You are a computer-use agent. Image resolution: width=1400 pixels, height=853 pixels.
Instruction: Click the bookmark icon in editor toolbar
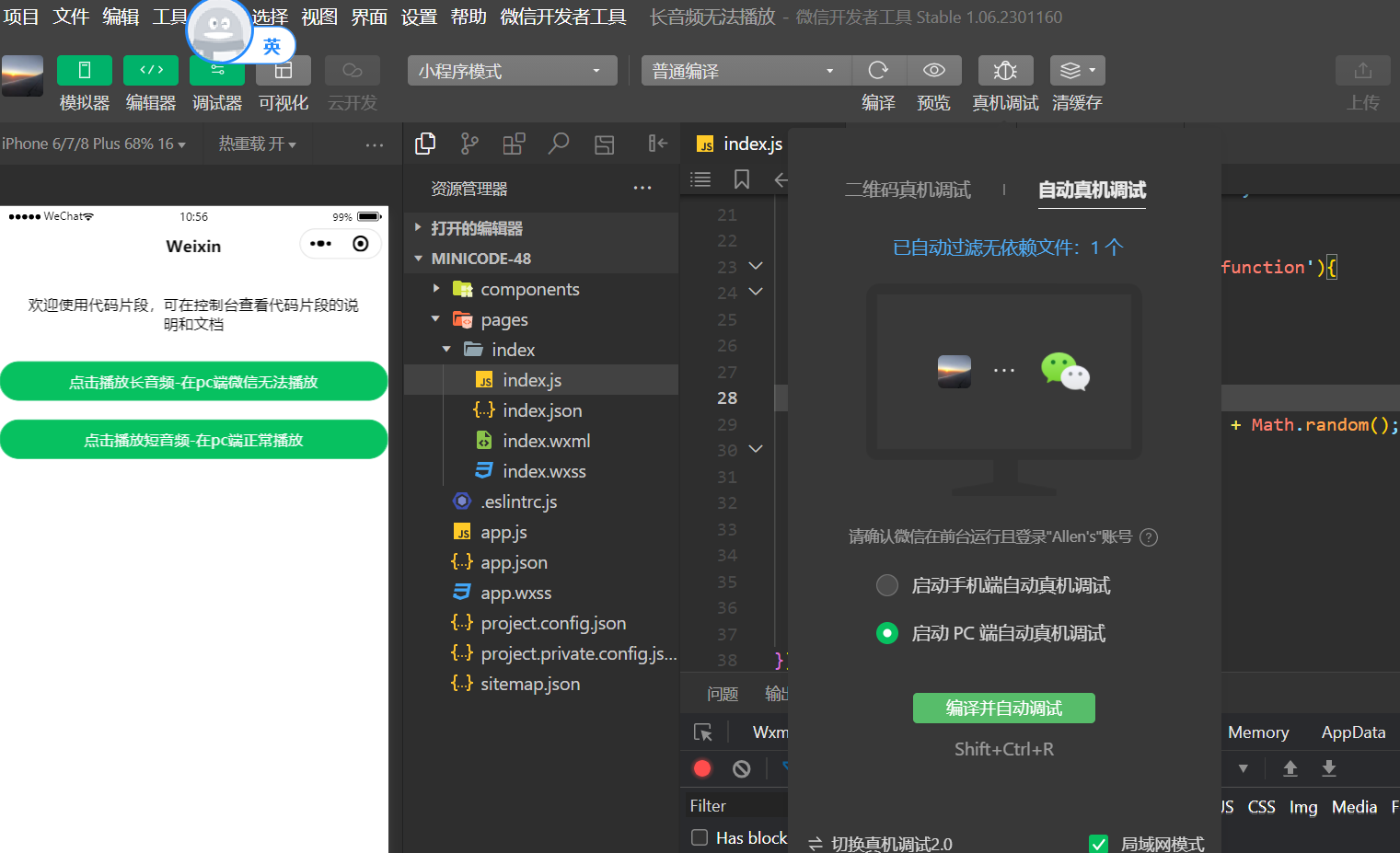[741, 179]
